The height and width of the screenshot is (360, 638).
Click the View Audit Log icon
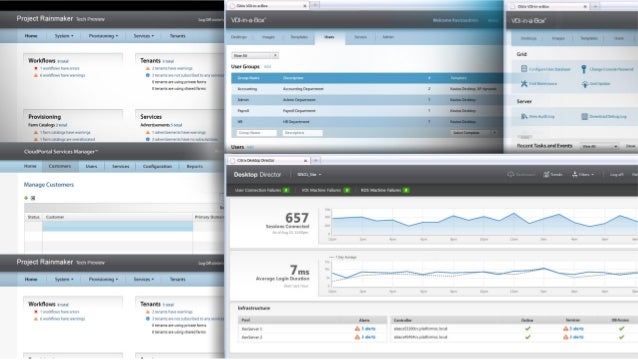[x=524, y=116]
